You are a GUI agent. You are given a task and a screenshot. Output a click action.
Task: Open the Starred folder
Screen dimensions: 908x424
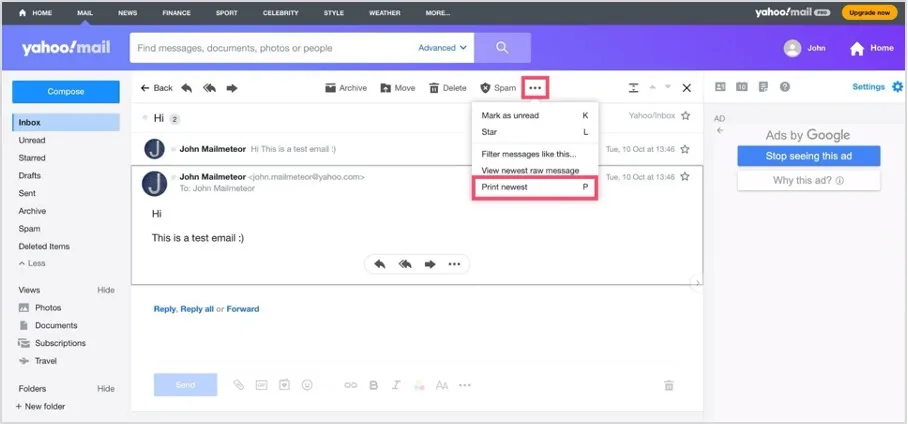[x=32, y=158]
